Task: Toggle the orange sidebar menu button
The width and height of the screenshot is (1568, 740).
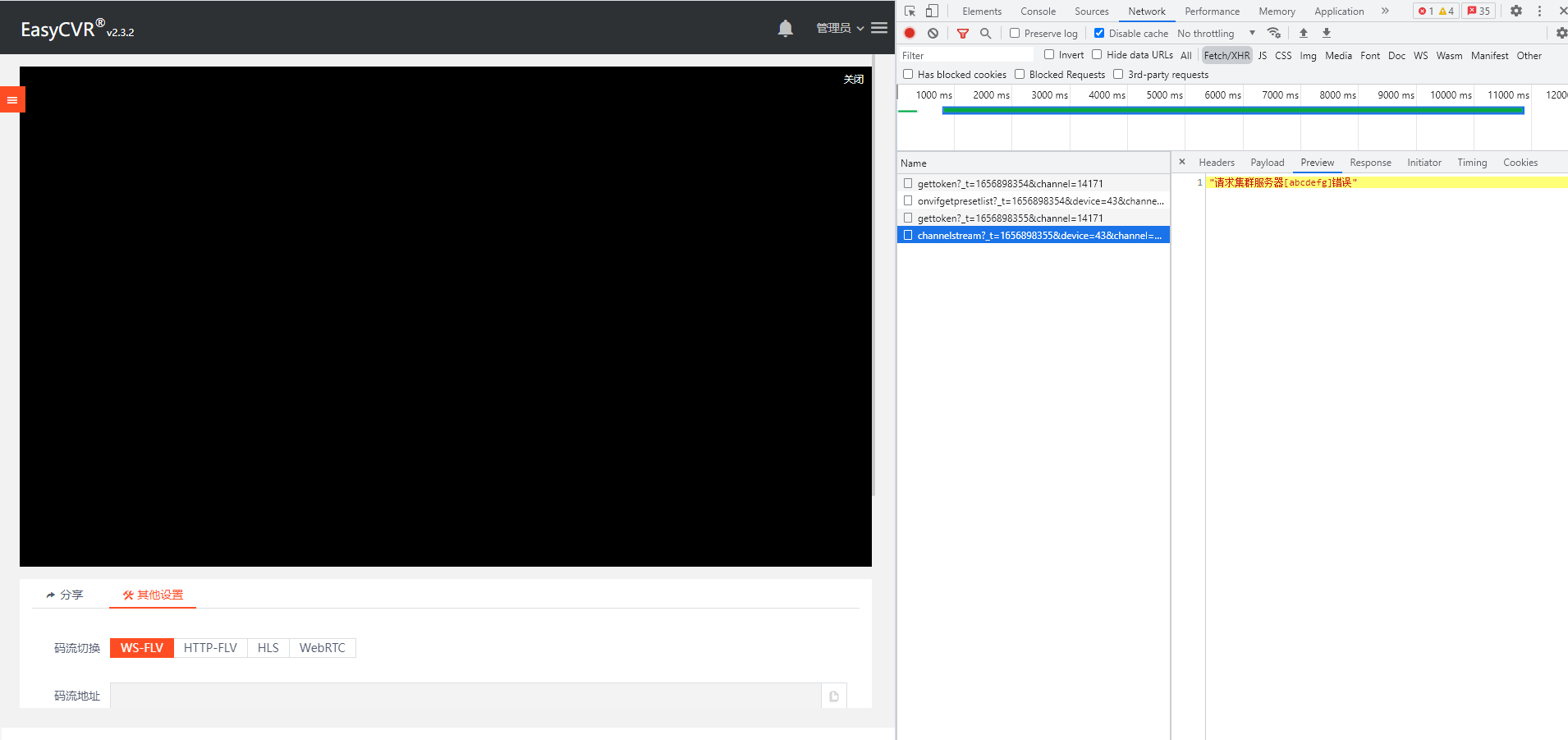Action: tap(12, 99)
